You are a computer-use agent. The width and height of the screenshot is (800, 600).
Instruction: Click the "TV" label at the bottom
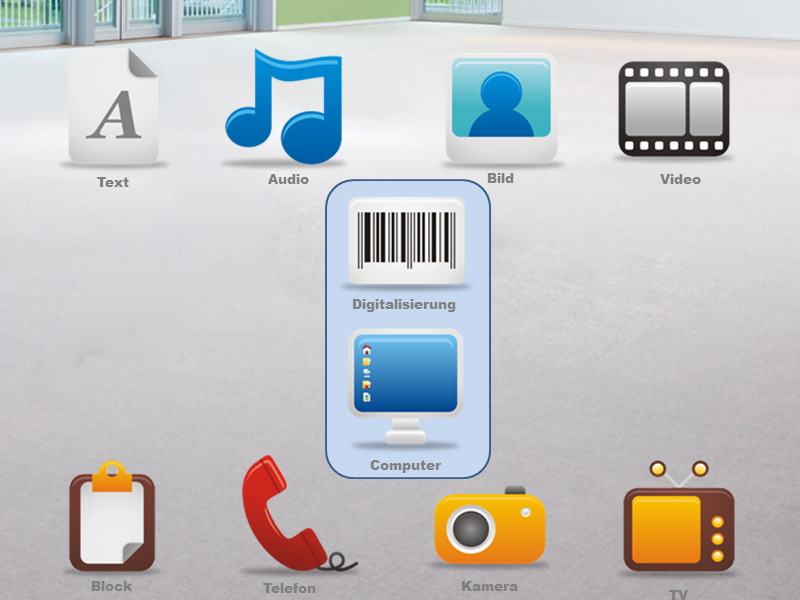(678, 594)
